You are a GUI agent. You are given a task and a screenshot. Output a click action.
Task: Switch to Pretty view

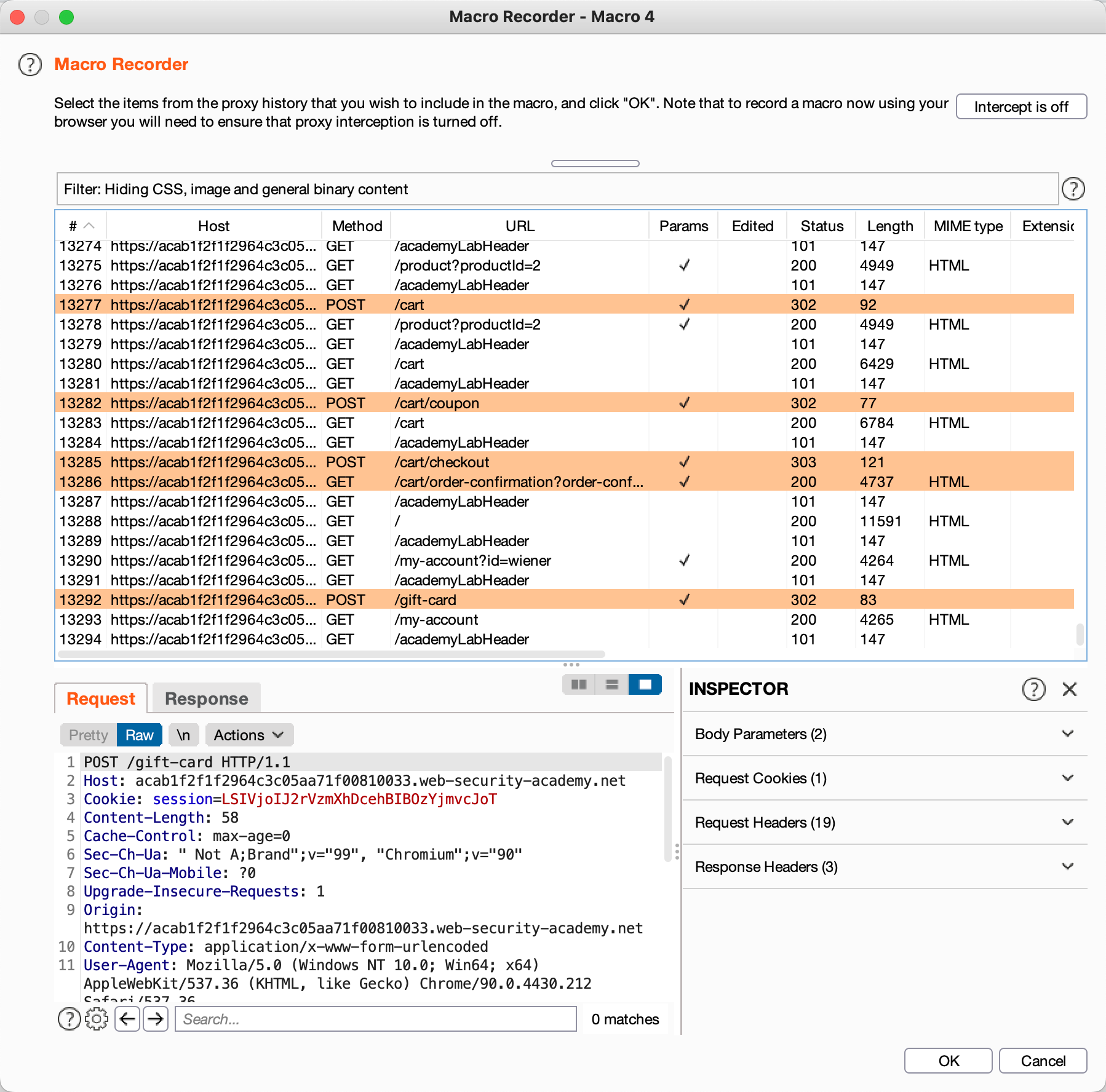89,735
